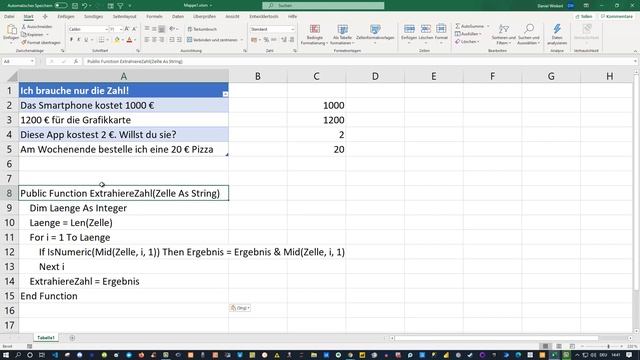Screen dimensions: 640x360
Task: Open Sortieren und Filtern icon
Action: click(504, 29)
